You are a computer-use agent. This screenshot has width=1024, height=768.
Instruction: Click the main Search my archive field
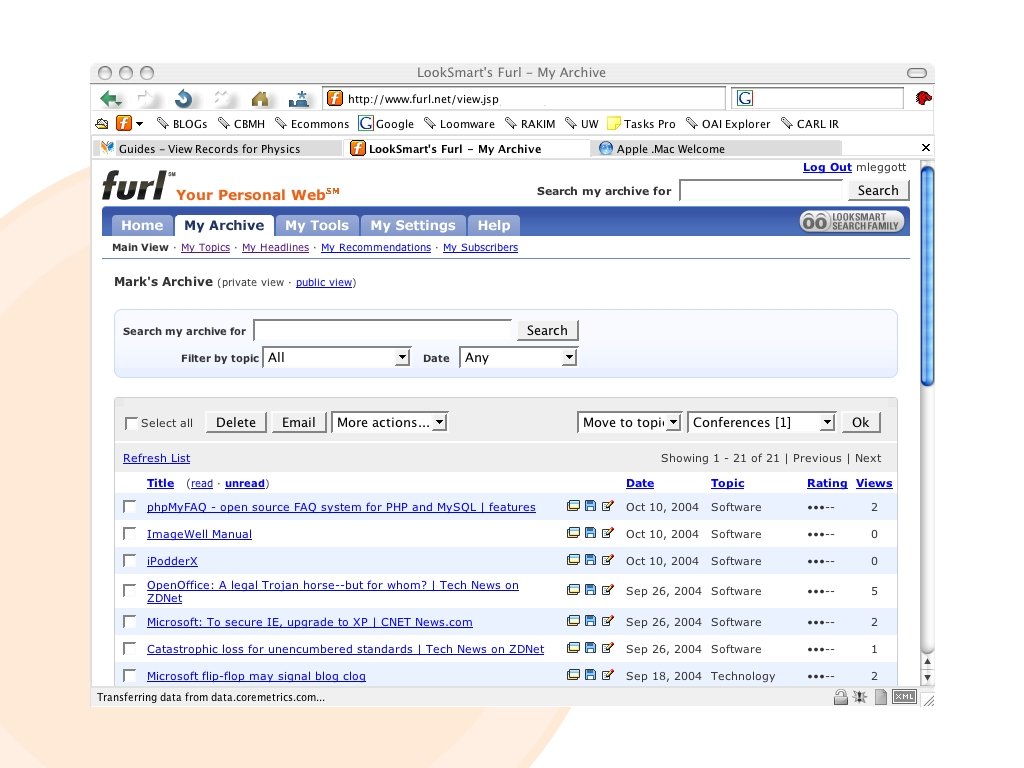[x=383, y=330]
